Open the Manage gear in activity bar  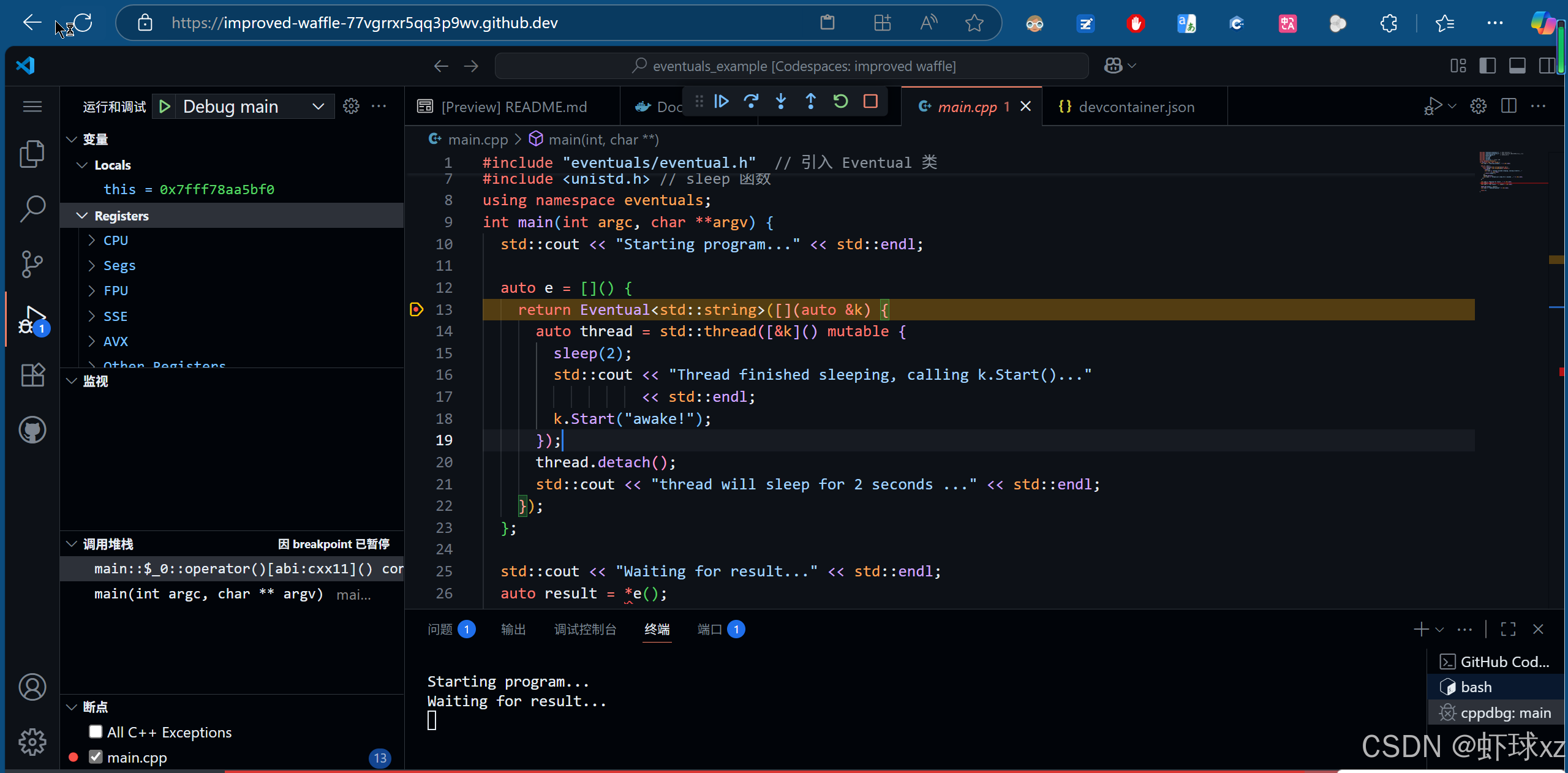click(32, 742)
